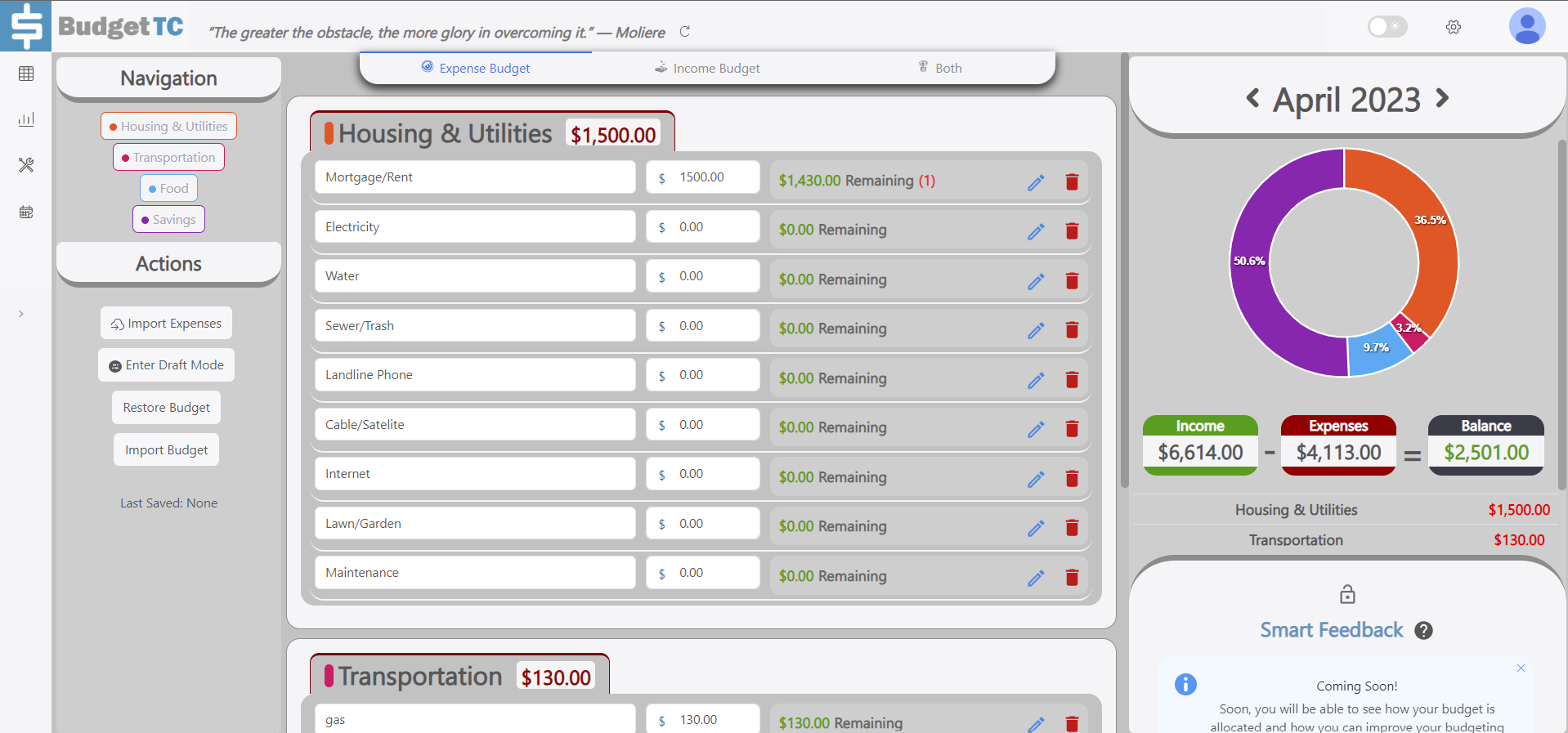Refresh the quote with reload icon
The image size is (1568, 733).
click(685, 32)
